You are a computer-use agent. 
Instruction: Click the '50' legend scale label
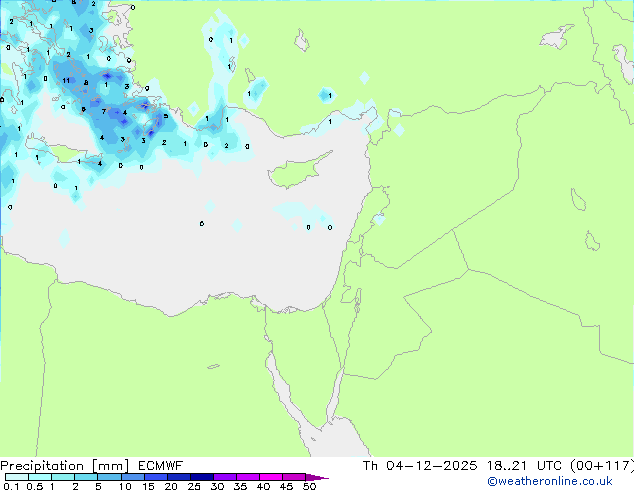pyautogui.click(x=309, y=486)
